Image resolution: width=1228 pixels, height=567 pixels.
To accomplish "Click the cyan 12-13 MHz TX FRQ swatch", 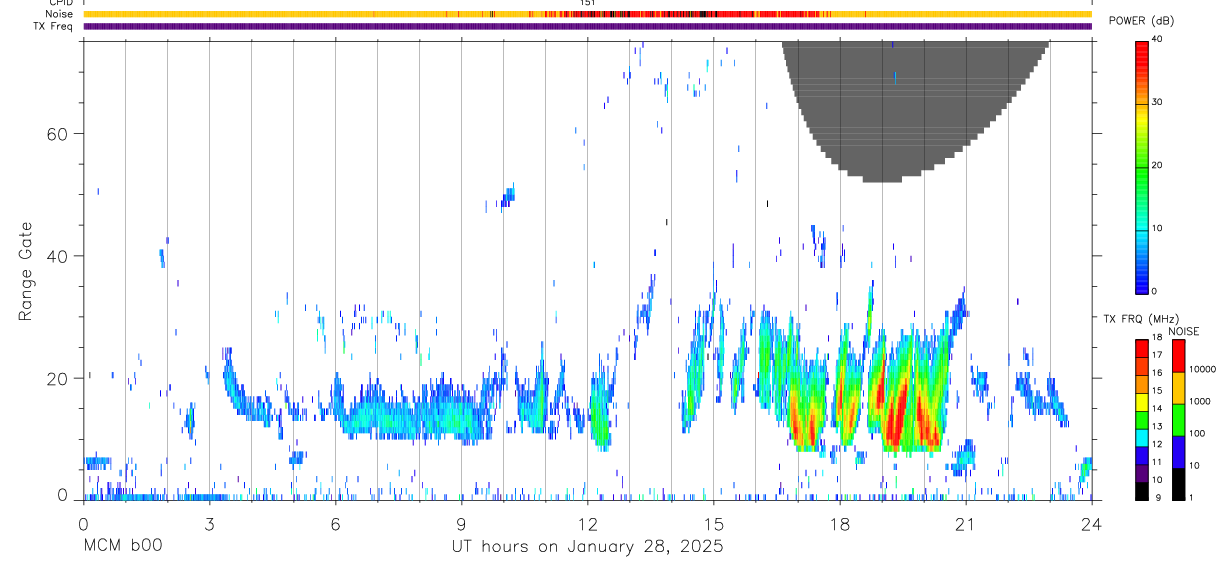I will pyautogui.click(x=1141, y=438).
